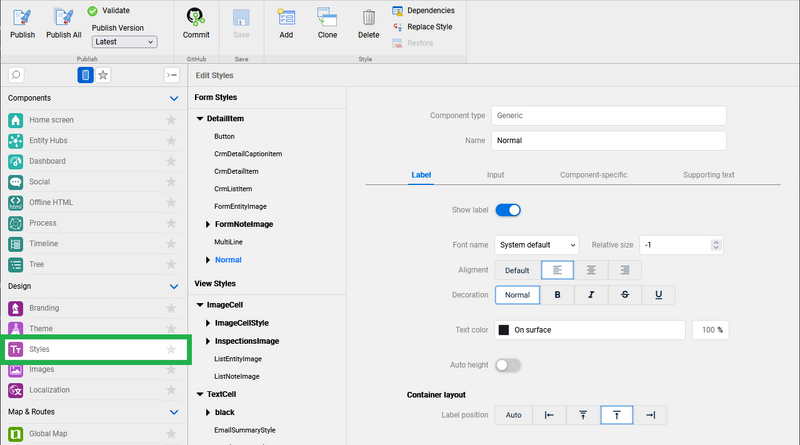Adjust the Relative size stepper
The height and width of the screenshot is (445, 800).
click(x=716, y=245)
